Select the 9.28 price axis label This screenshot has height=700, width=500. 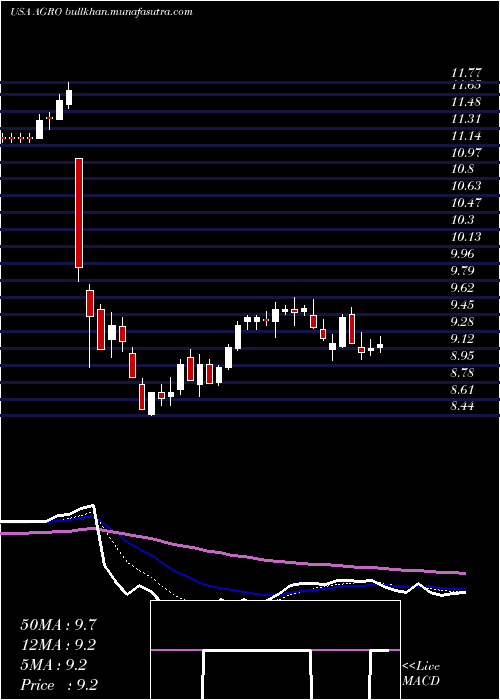point(464,322)
